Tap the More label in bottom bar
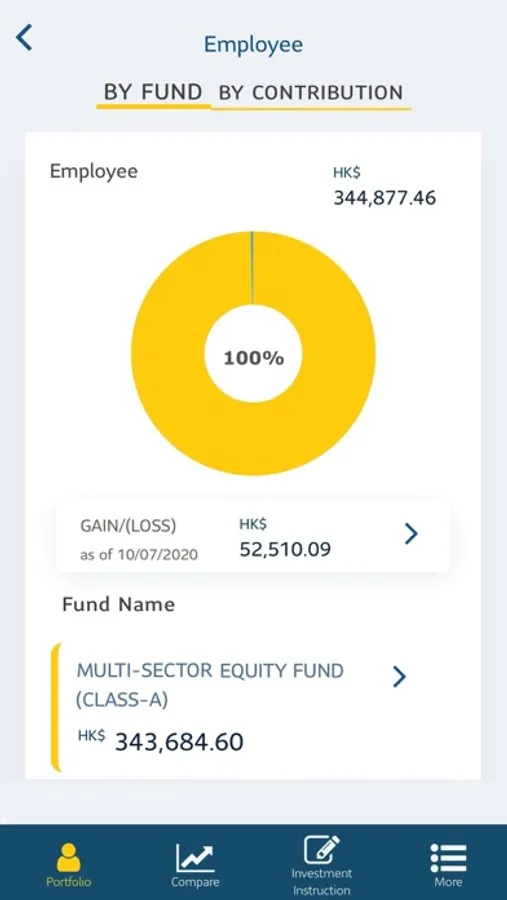The width and height of the screenshot is (507, 900). click(448, 882)
